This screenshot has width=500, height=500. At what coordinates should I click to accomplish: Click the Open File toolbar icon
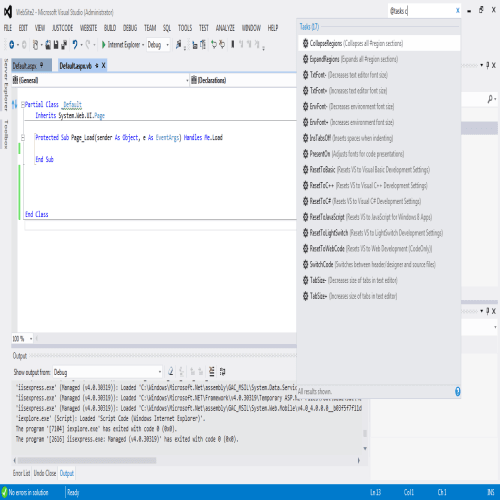pyautogui.click(x=48, y=44)
